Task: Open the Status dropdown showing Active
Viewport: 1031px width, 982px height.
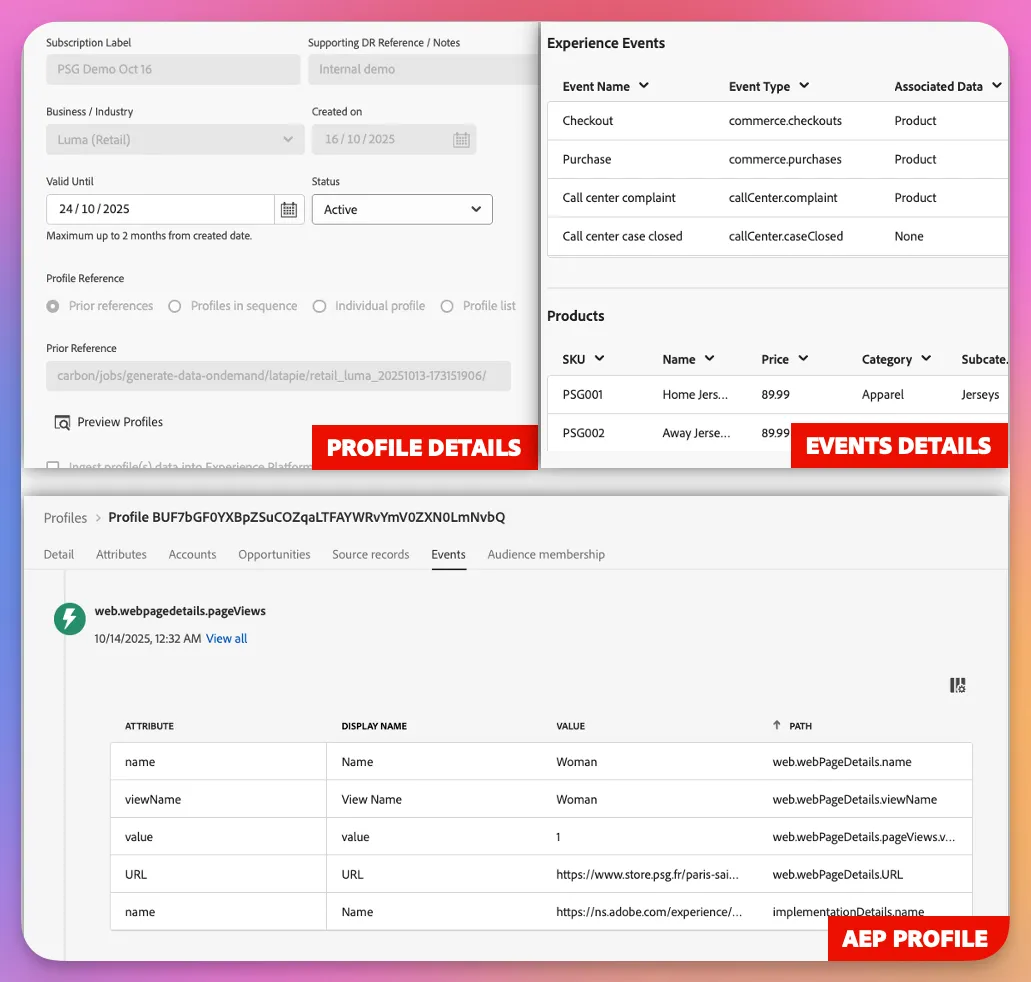Action: click(402, 209)
